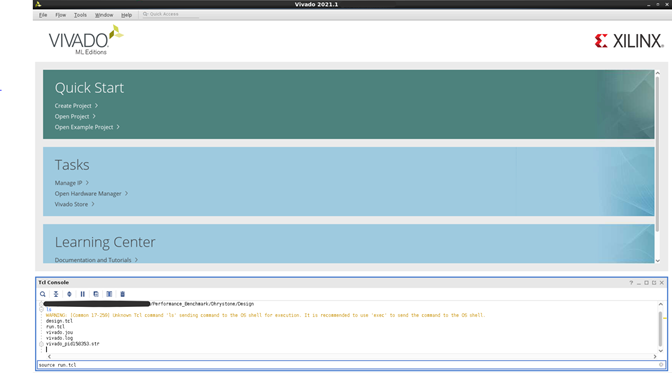Click Tcl Console scroll up arrow
This screenshot has height=373, width=672.
(660, 304)
